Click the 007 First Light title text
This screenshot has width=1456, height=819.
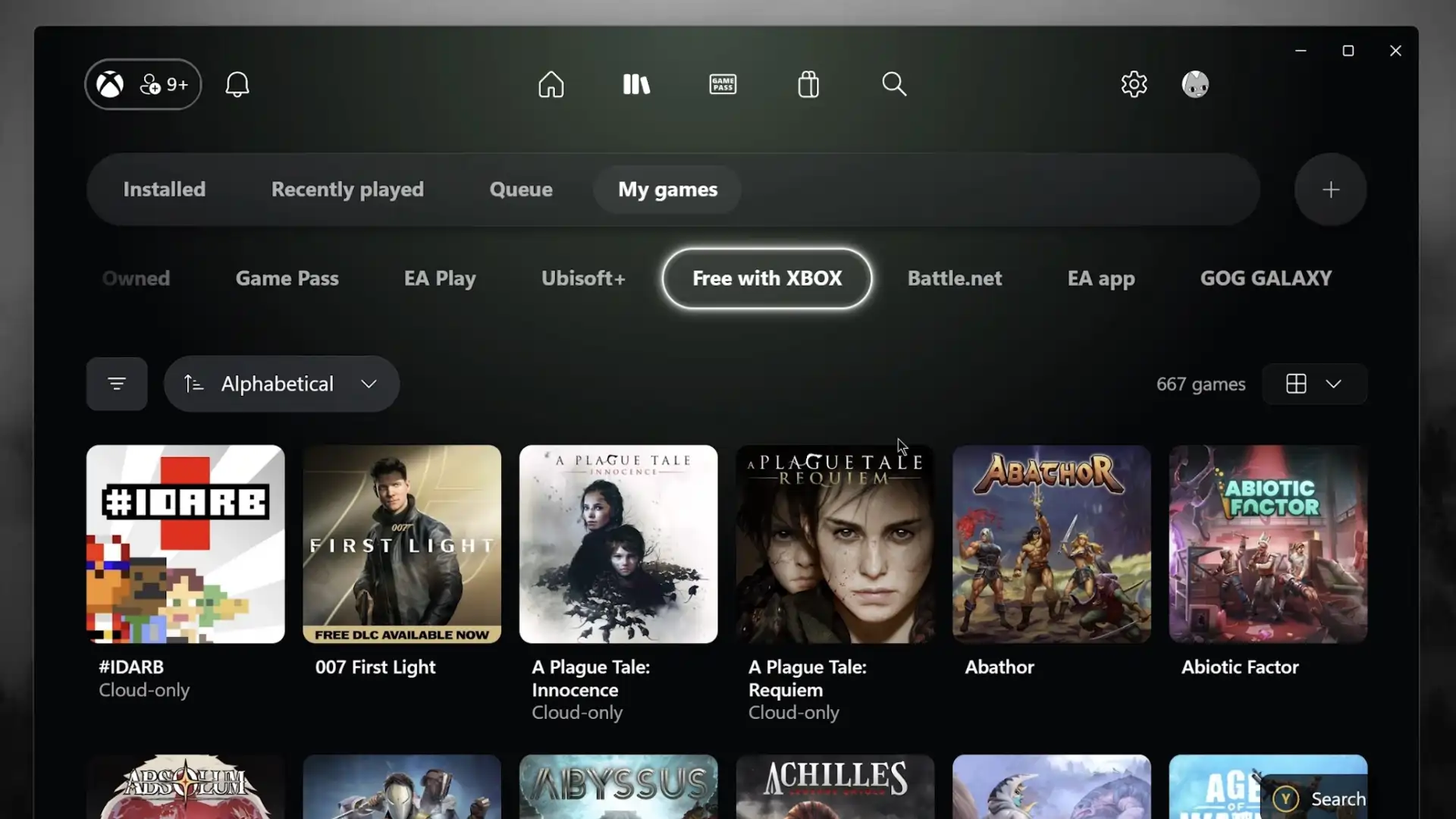(x=375, y=667)
